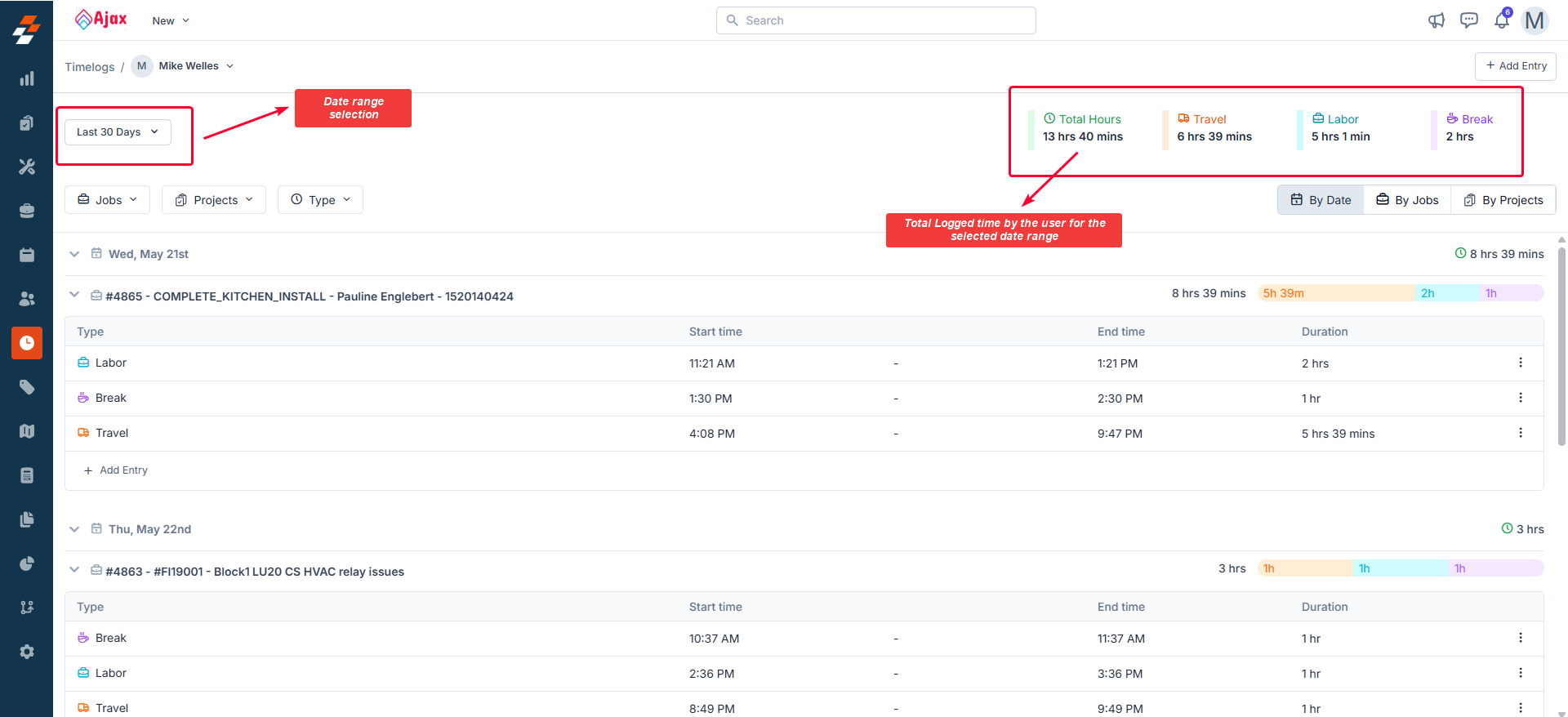Click Add Entry under job #4865
This screenshot has height=717, width=1568.
click(116, 470)
